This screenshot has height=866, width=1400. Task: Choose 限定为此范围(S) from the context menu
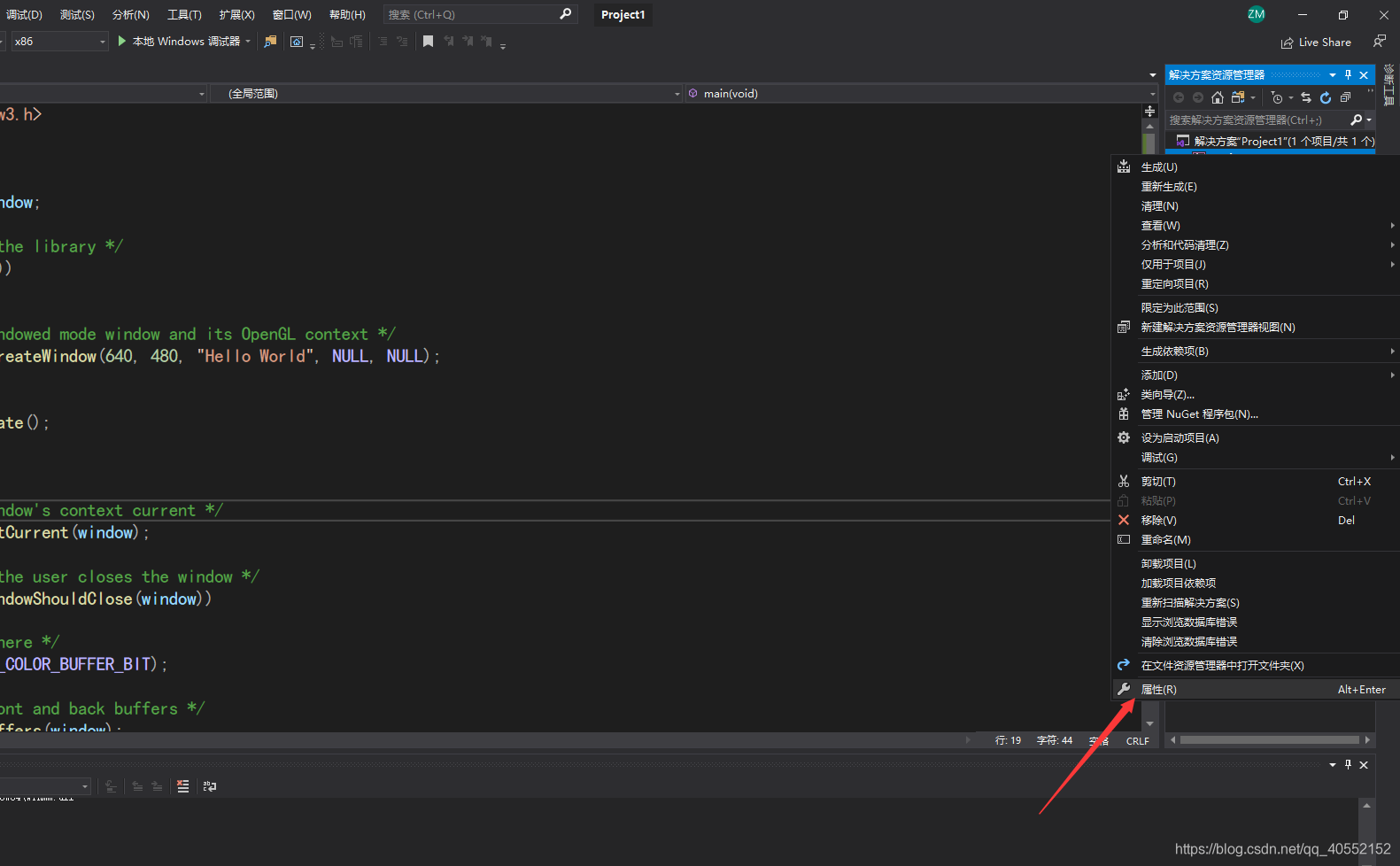(x=1255, y=308)
